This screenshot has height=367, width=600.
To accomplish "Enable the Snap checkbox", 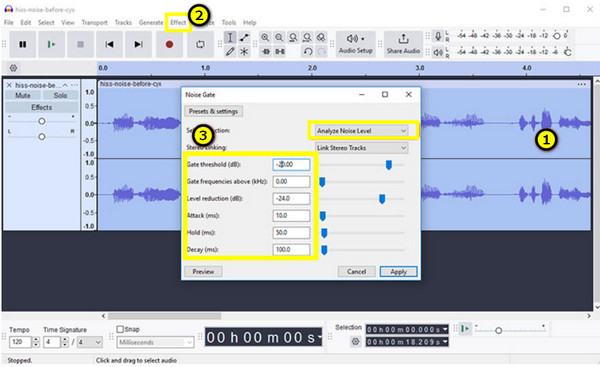I will [x=120, y=329].
